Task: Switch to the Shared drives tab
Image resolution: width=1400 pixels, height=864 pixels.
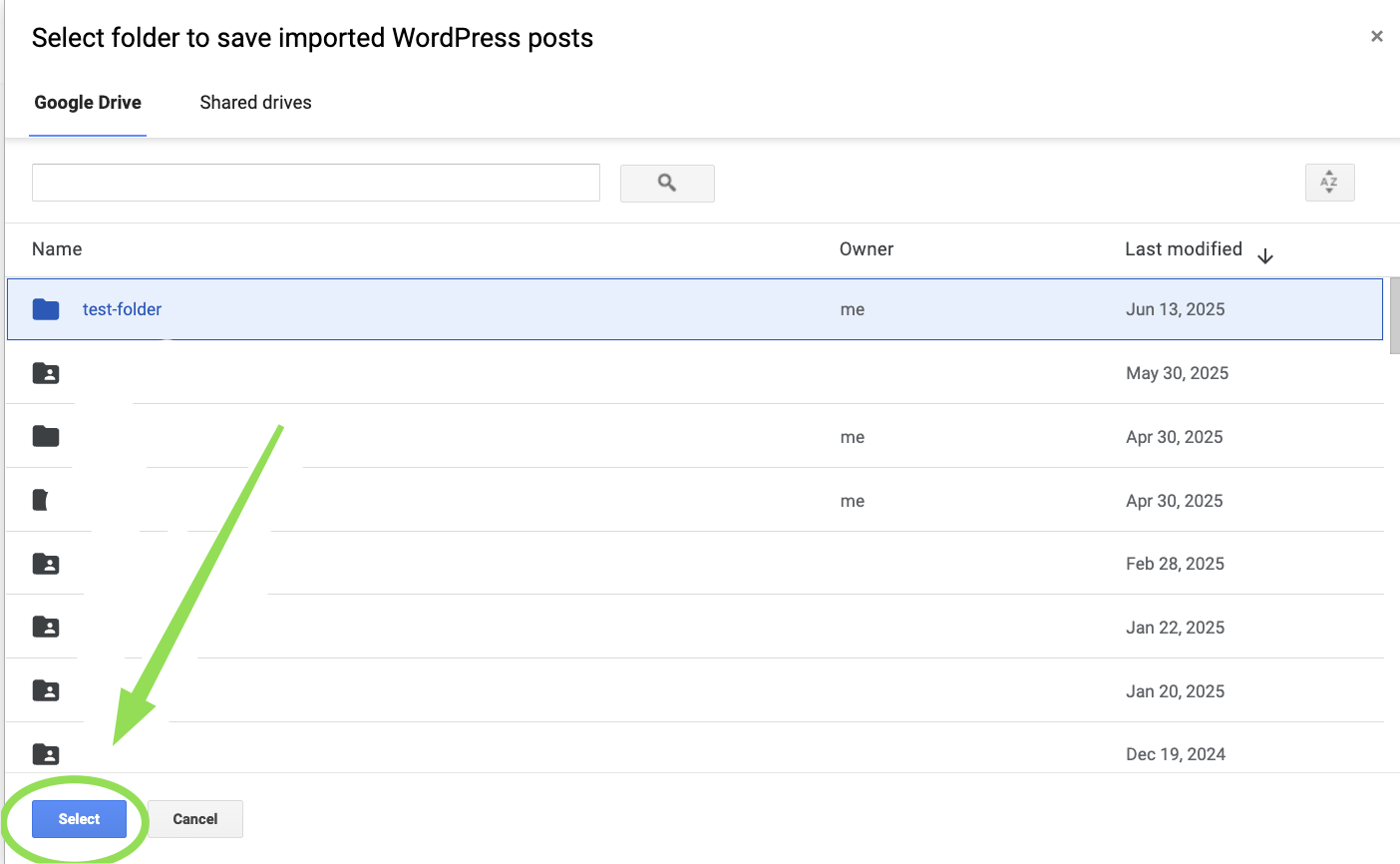Action: 255,103
